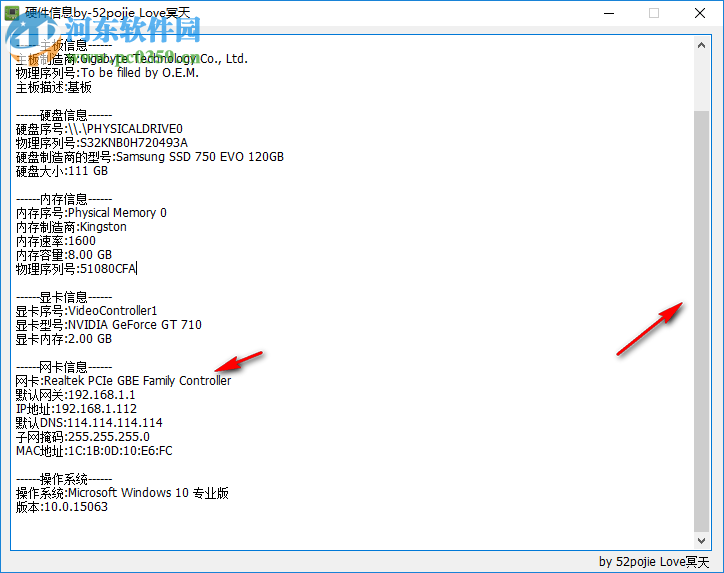Click the header '------内存信息------'
This screenshot has height=573, width=724.
tap(64, 199)
